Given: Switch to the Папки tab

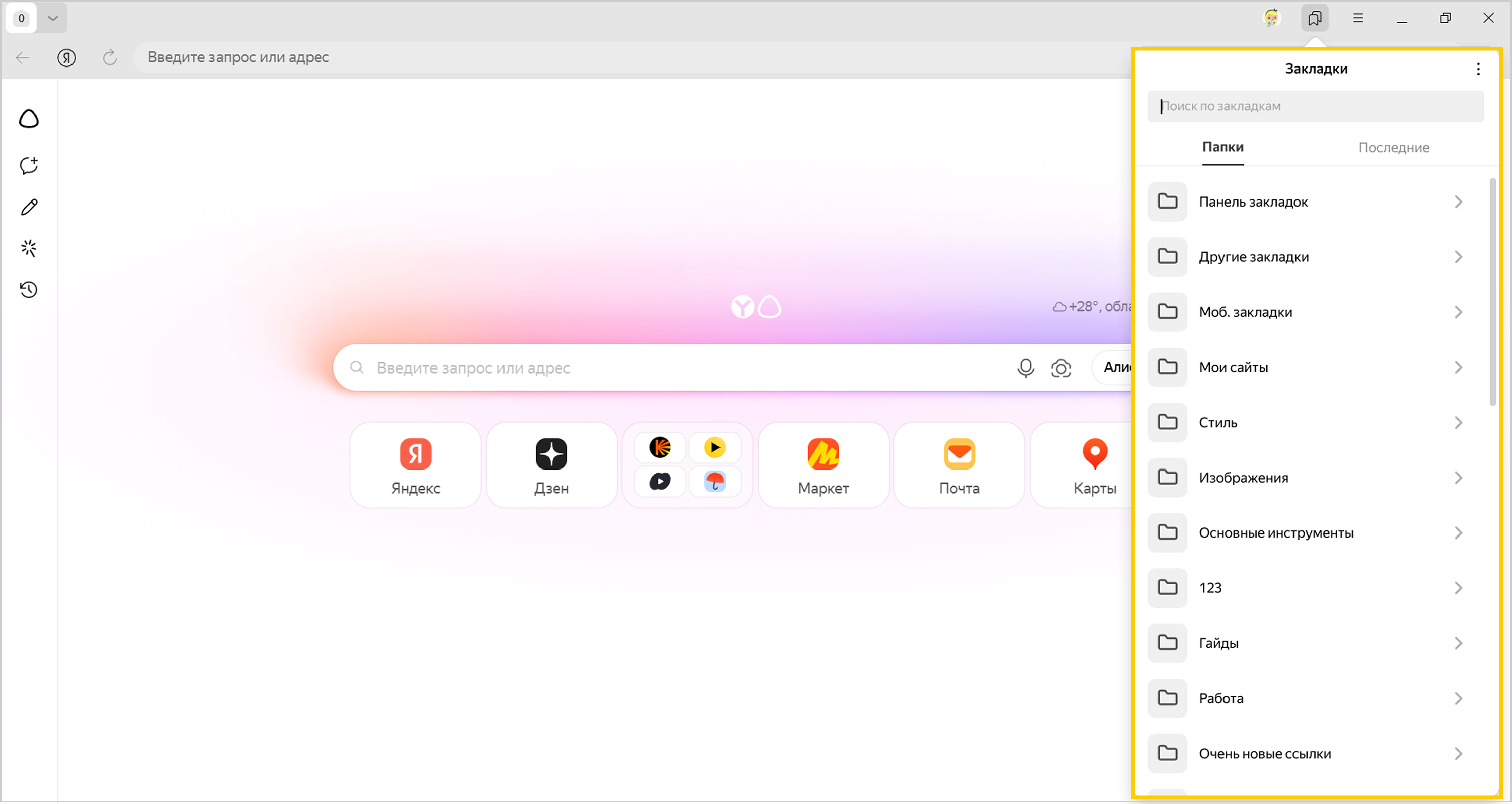Looking at the screenshot, I should [1222, 147].
